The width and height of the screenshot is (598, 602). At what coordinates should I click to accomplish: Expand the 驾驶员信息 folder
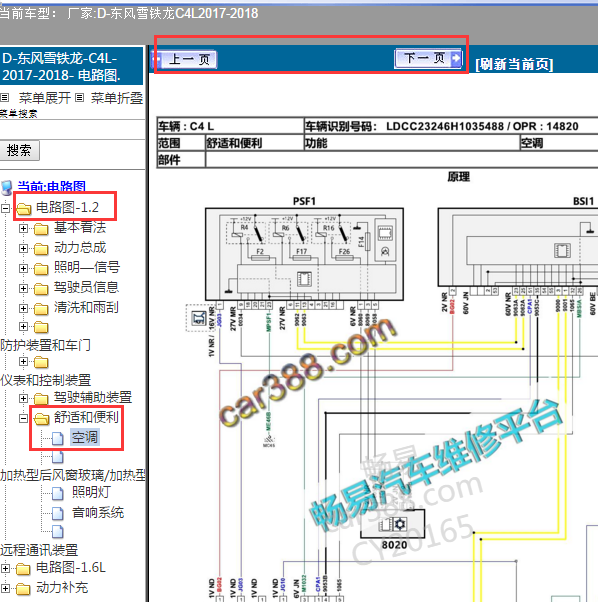pos(23,288)
